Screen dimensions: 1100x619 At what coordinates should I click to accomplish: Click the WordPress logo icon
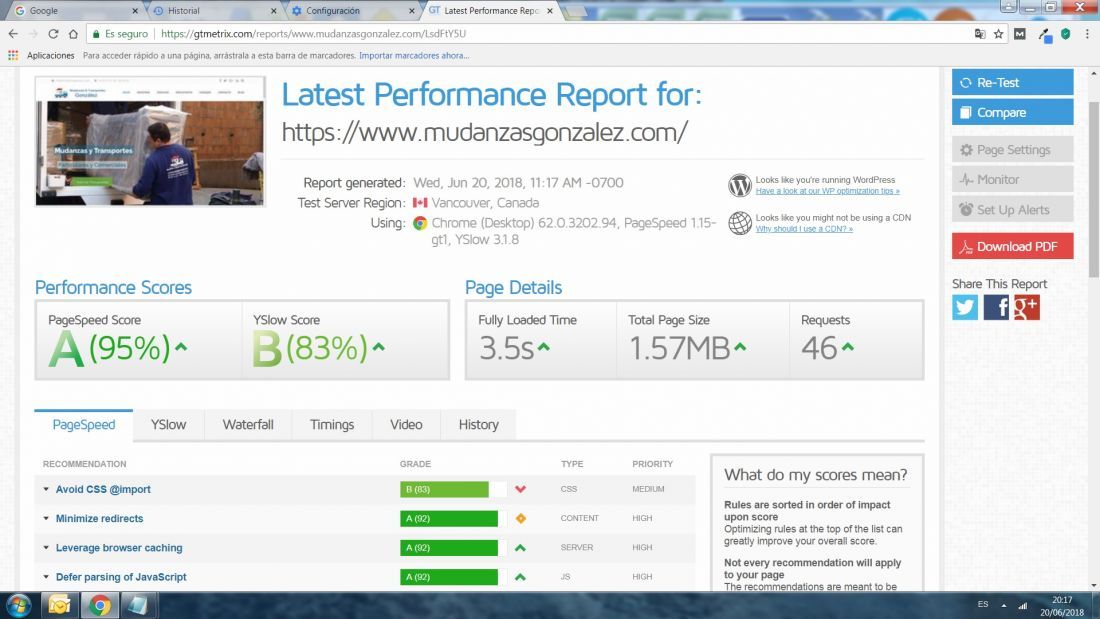pyautogui.click(x=739, y=185)
